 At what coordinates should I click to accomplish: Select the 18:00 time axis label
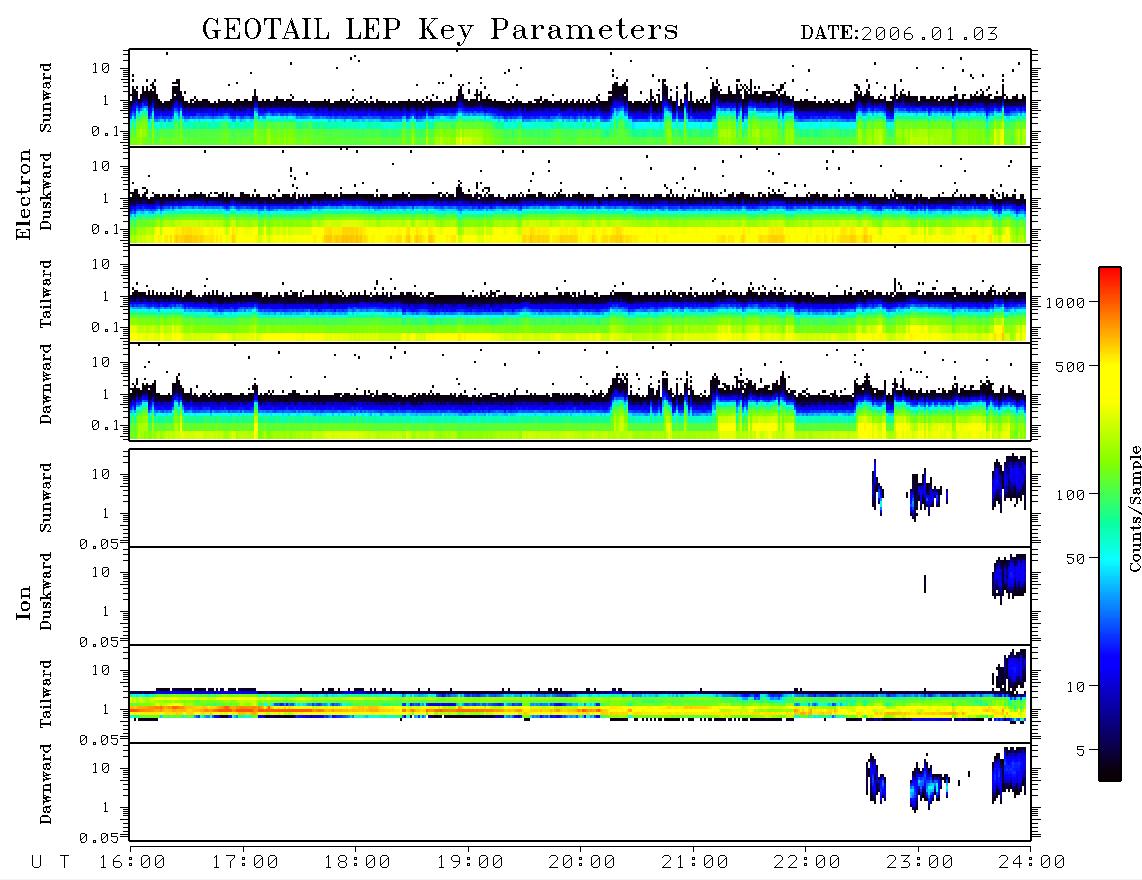358,862
